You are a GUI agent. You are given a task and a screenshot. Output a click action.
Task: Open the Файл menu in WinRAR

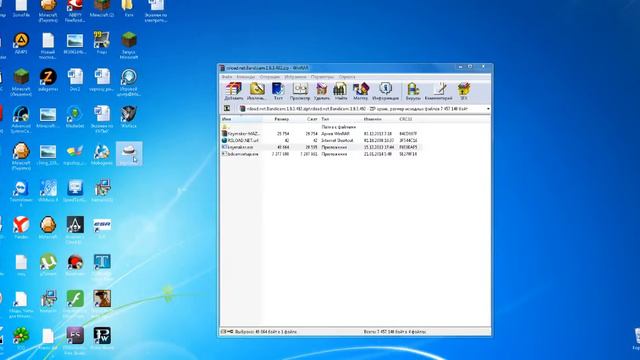tap(227, 77)
